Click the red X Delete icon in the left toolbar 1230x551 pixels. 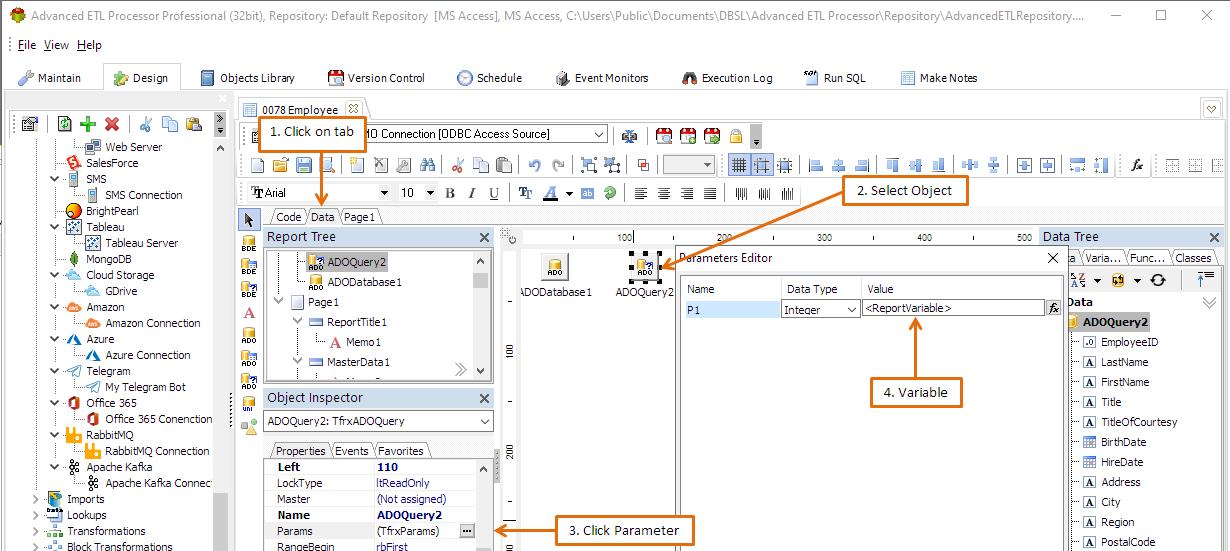pos(112,124)
